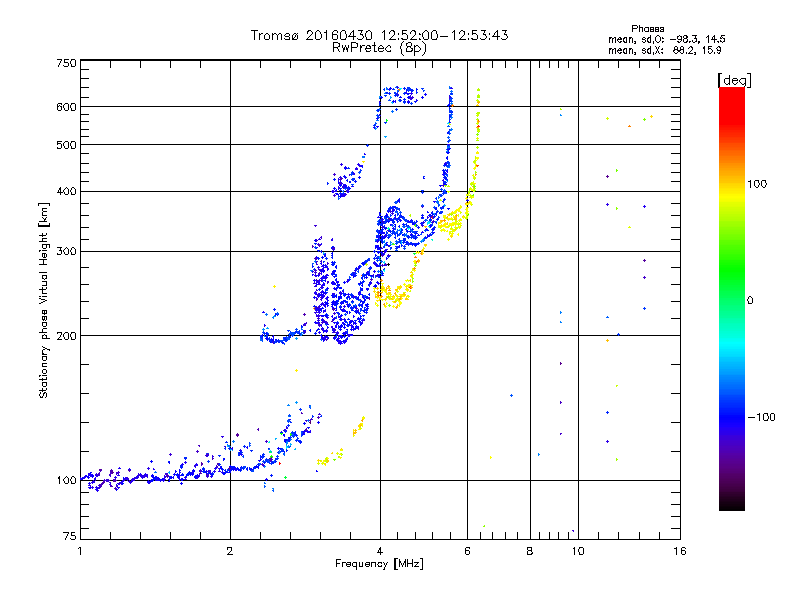Image resolution: width=800 pixels, height=600 pixels.
Task: Select the subtitle "RwPretec (8p)"
Action: coord(379,48)
